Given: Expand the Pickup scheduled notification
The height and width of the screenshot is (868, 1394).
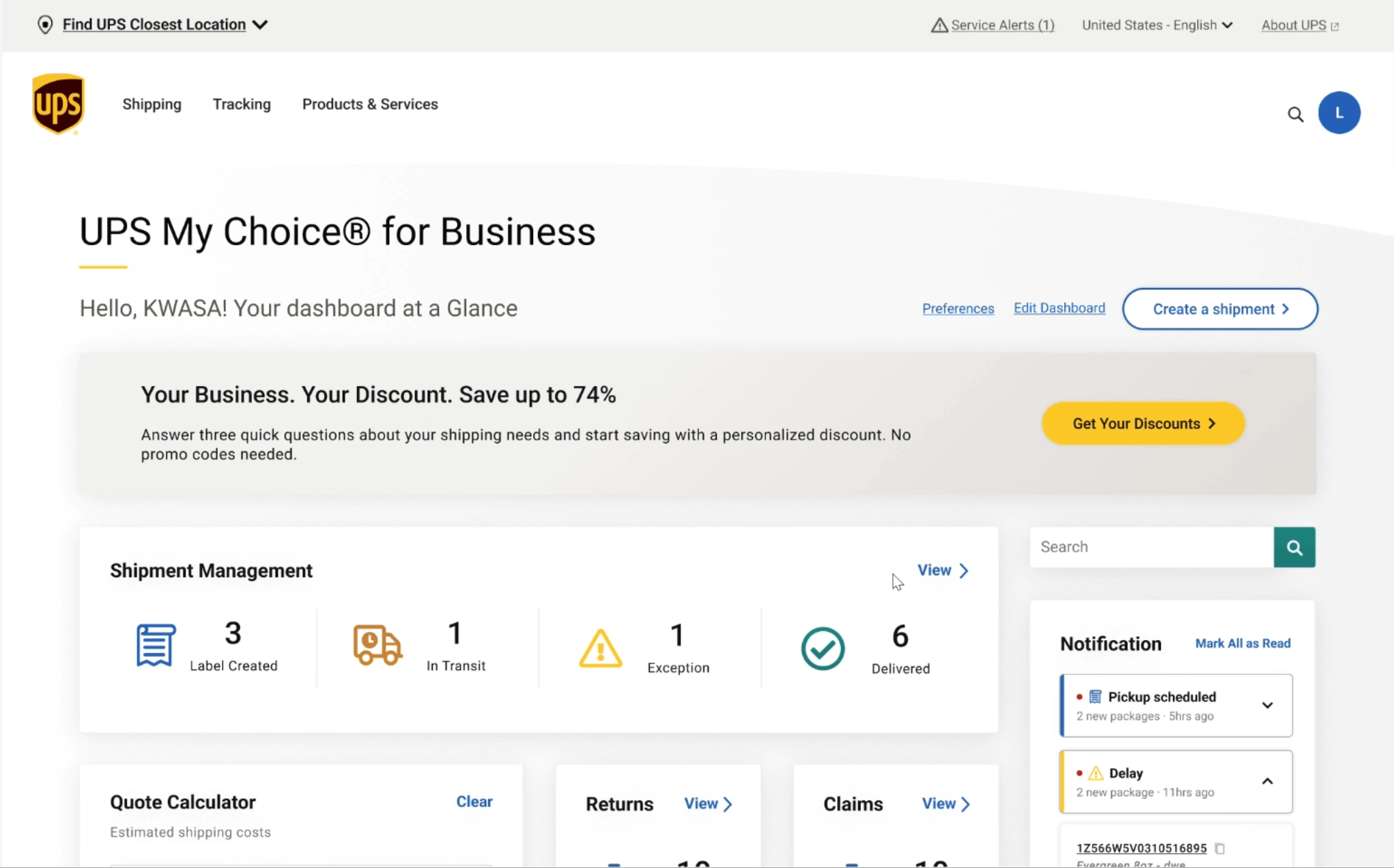Looking at the screenshot, I should (x=1267, y=706).
